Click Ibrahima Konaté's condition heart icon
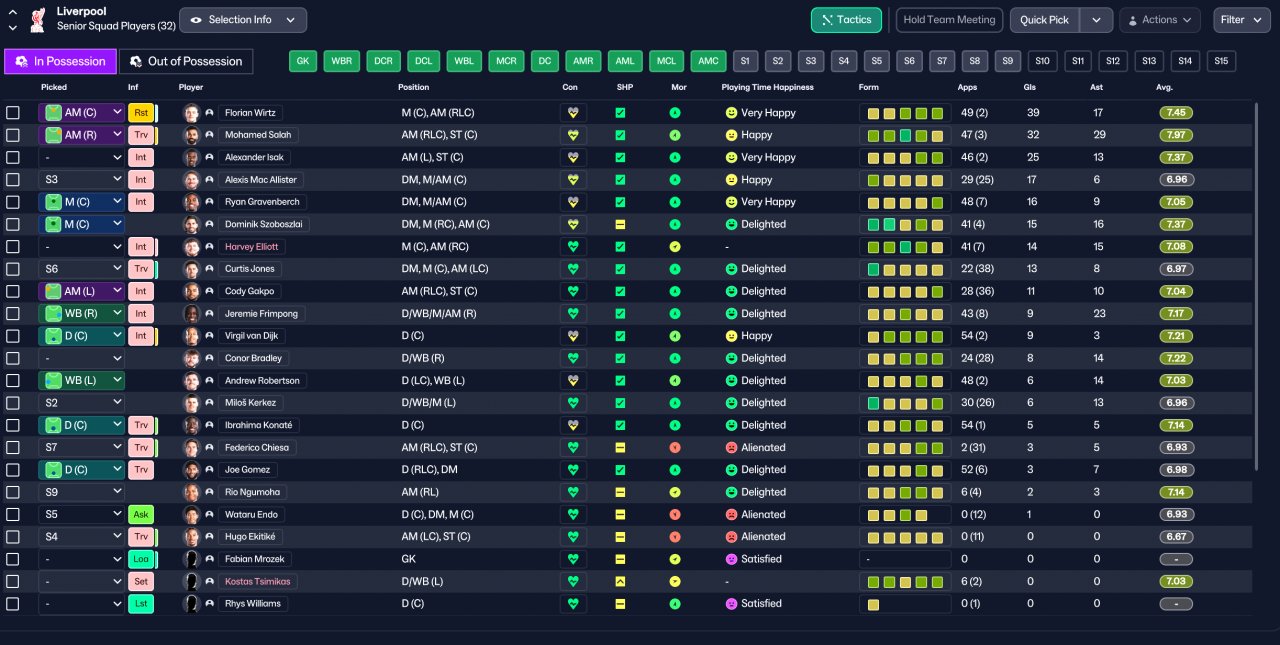This screenshot has height=645, width=1280. point(573,425)
